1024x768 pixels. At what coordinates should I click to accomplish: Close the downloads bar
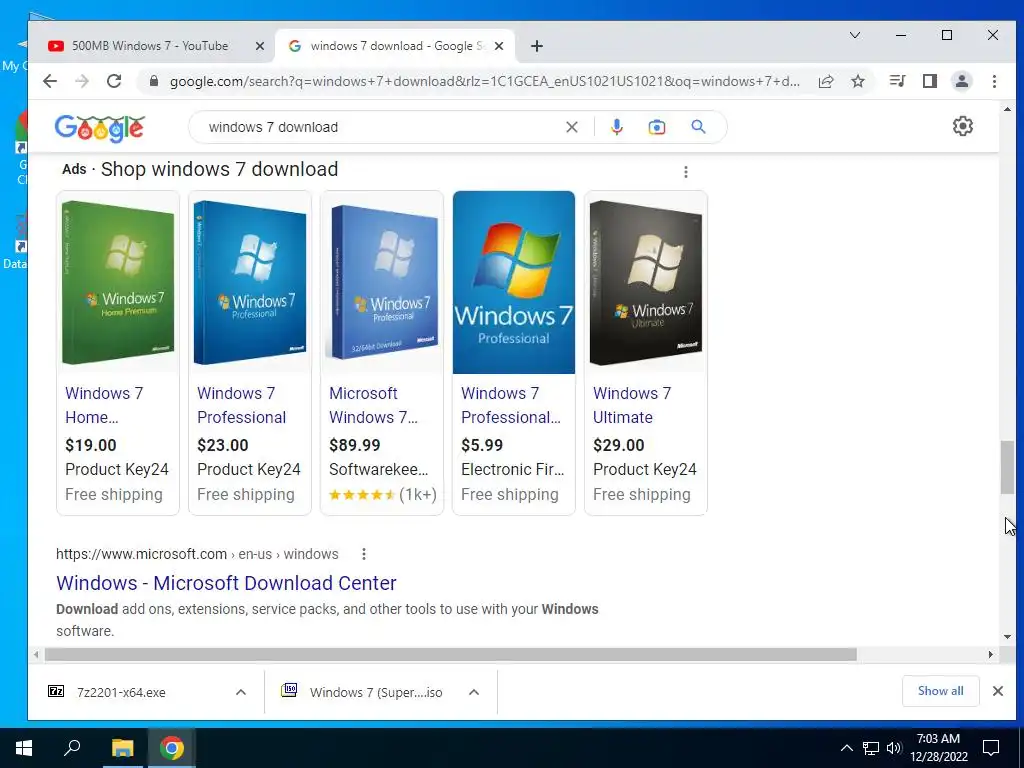(x=998, y=691)
